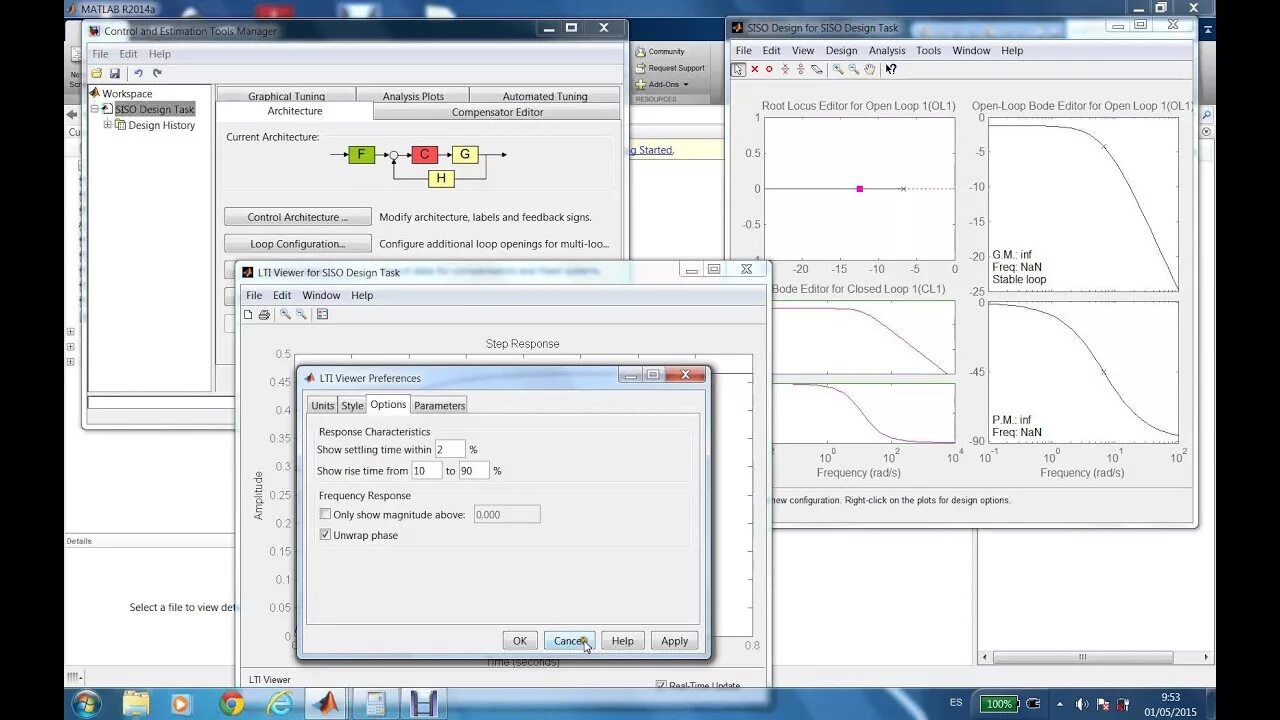Open Analysis menu in SISO Design window
This screenshot has width=1280, height=720.
pyautogui.click(x=887, y=50)
